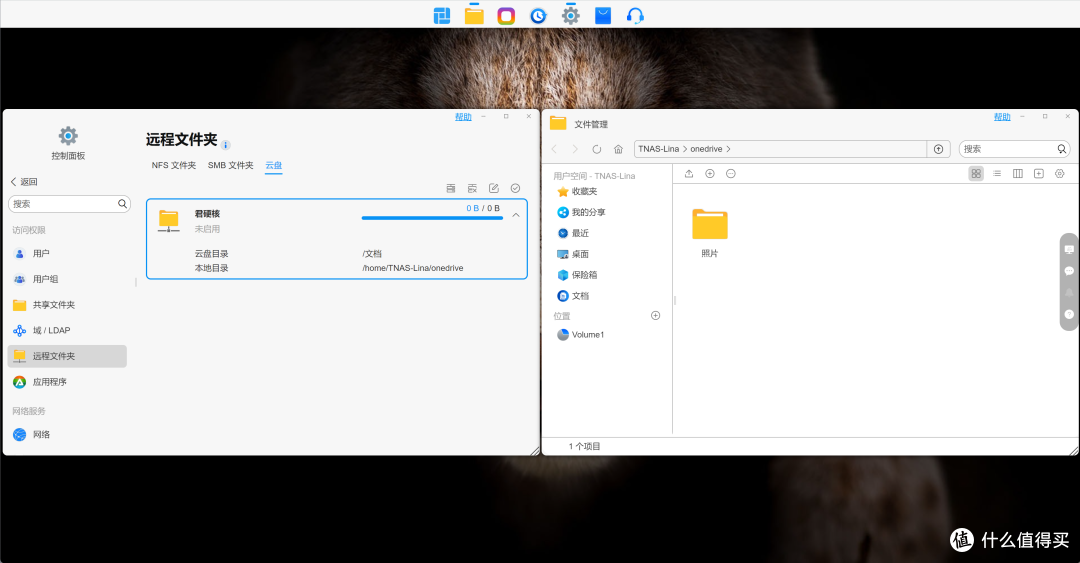Viewport: 1080px width, 563px height.
Task: Click the remove cloud drive toolbar icon
Action: [x=472, y=188]
